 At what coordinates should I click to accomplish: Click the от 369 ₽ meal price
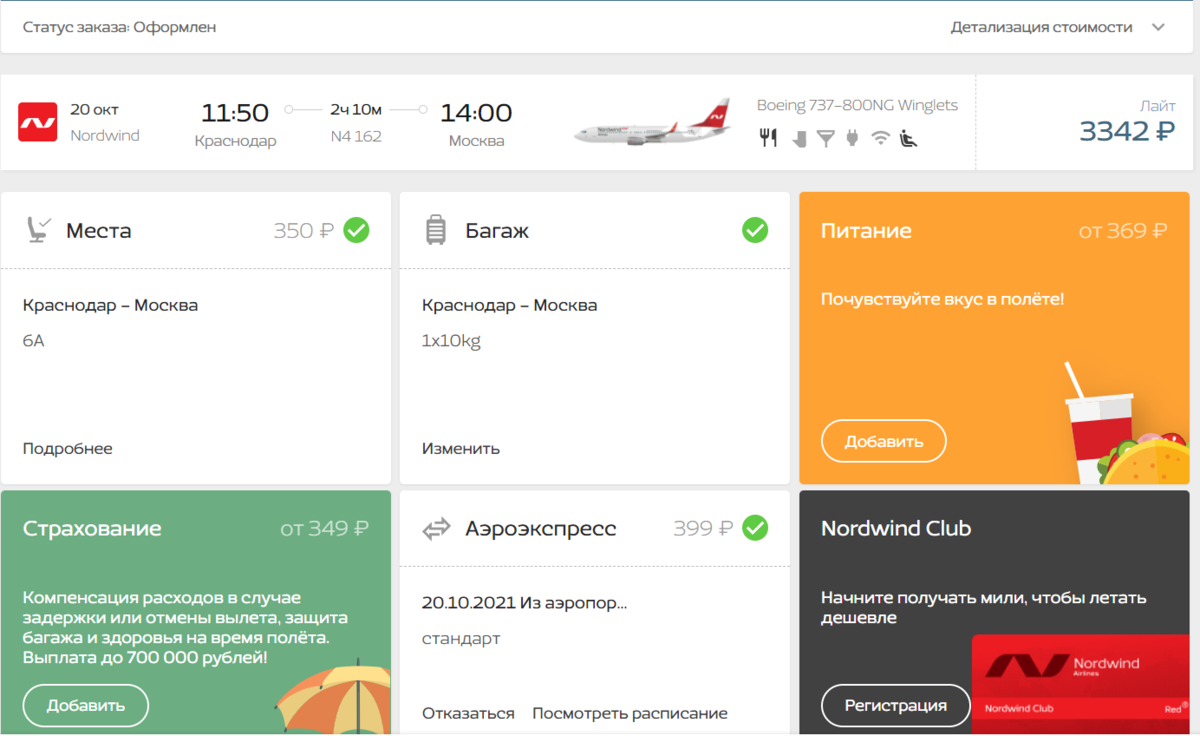click(1123, 230)
